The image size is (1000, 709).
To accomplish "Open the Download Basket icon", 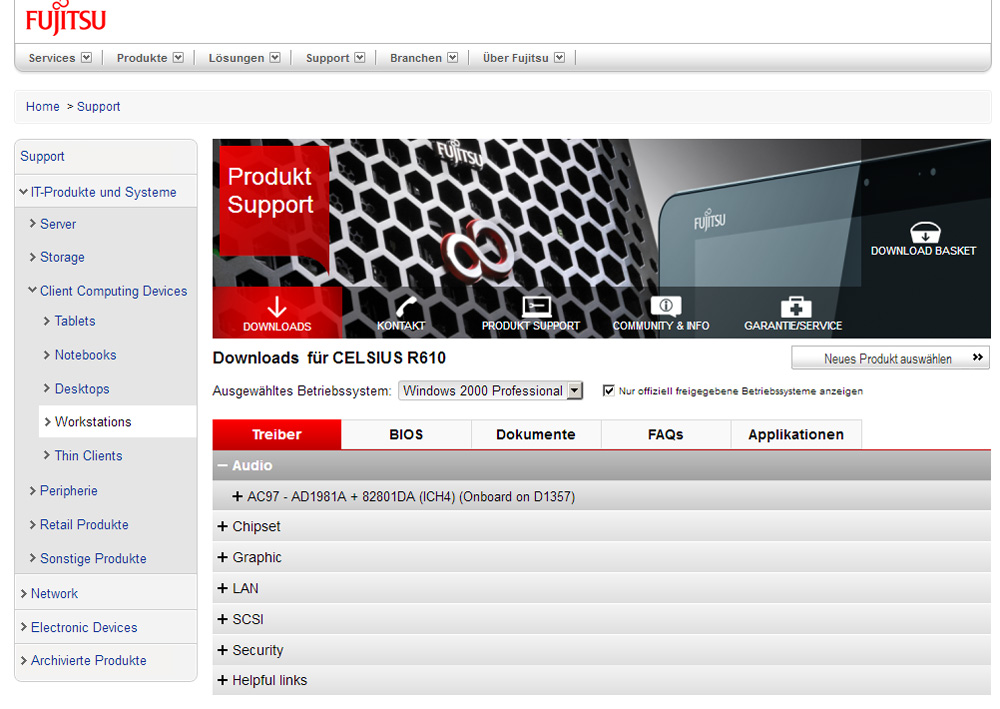I will pyautogui.click(x=925, y=231).
